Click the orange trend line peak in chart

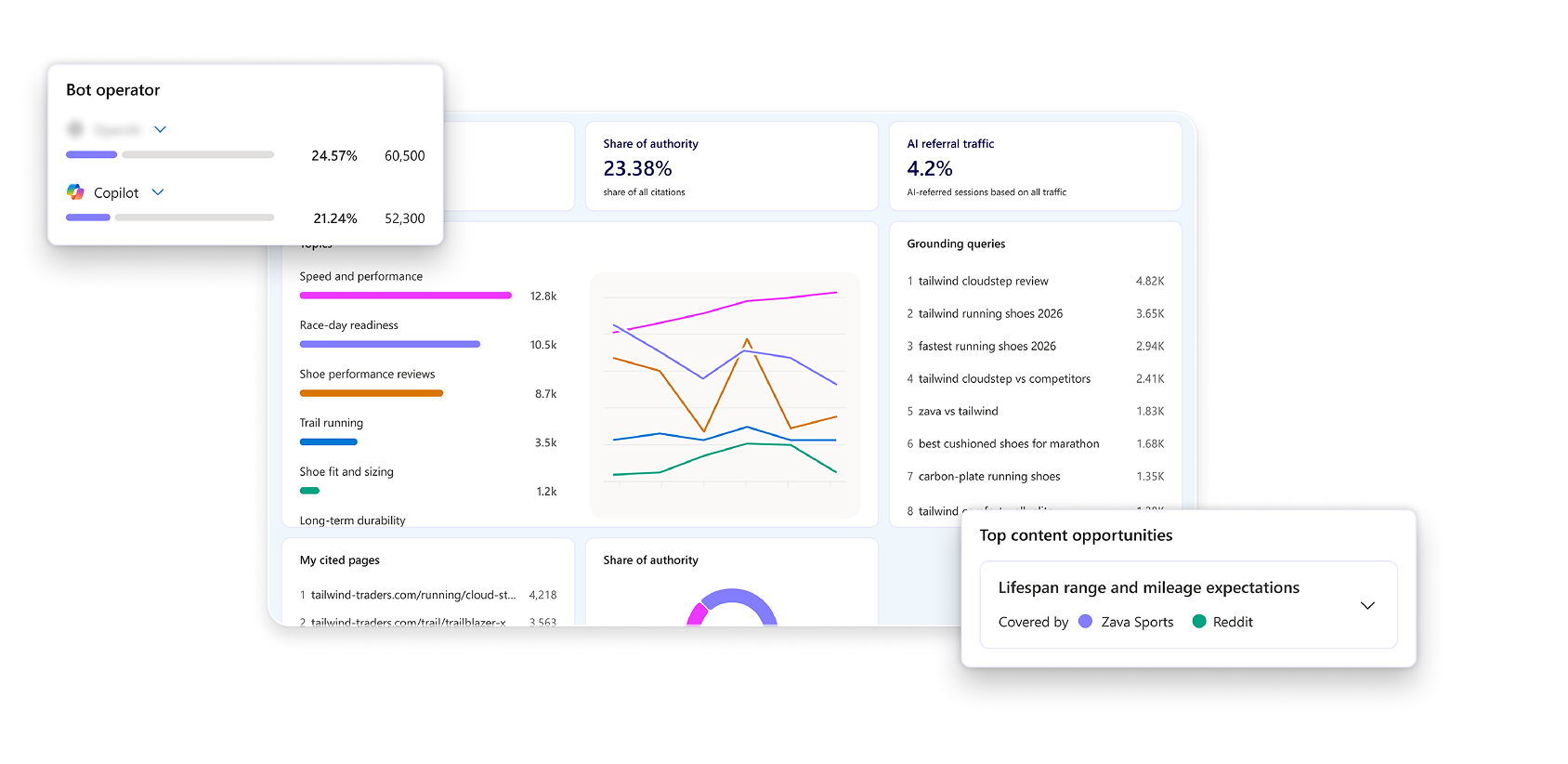click(x=747, y=340)
